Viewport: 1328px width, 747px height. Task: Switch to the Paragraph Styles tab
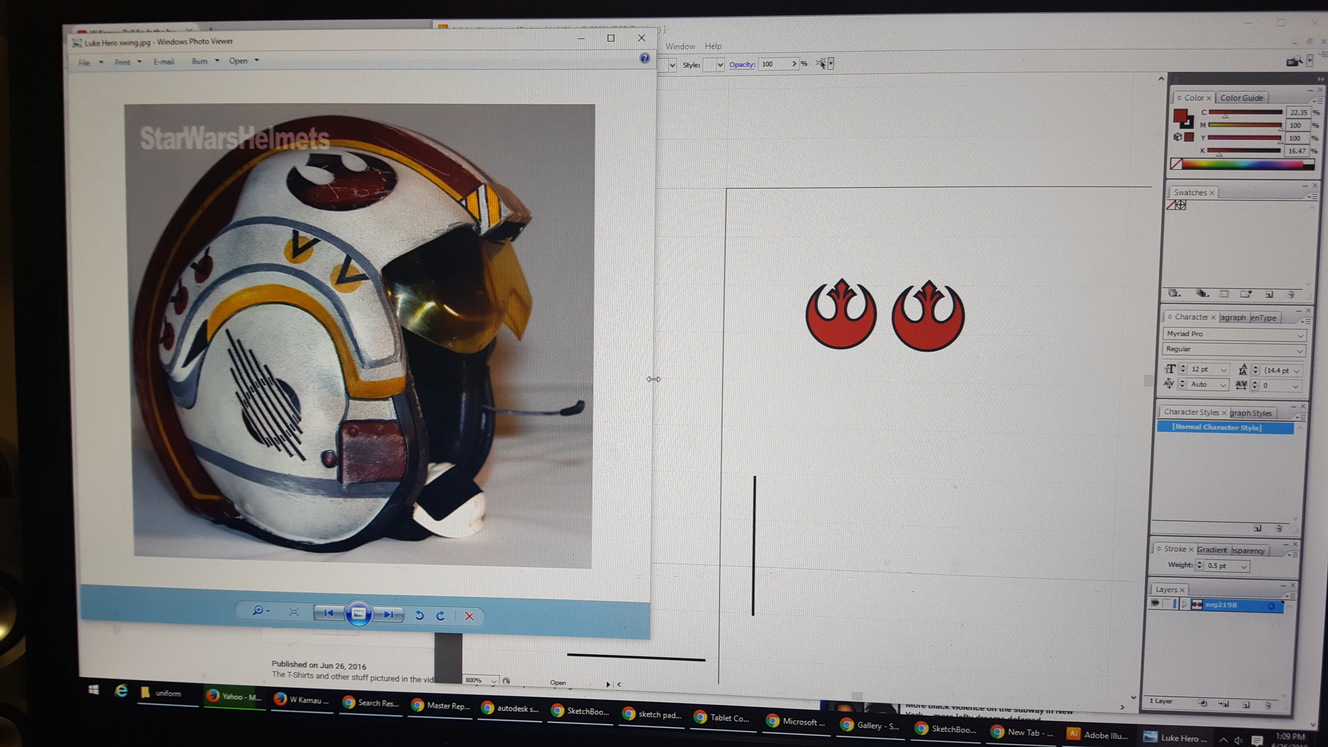click(1251, 413)
